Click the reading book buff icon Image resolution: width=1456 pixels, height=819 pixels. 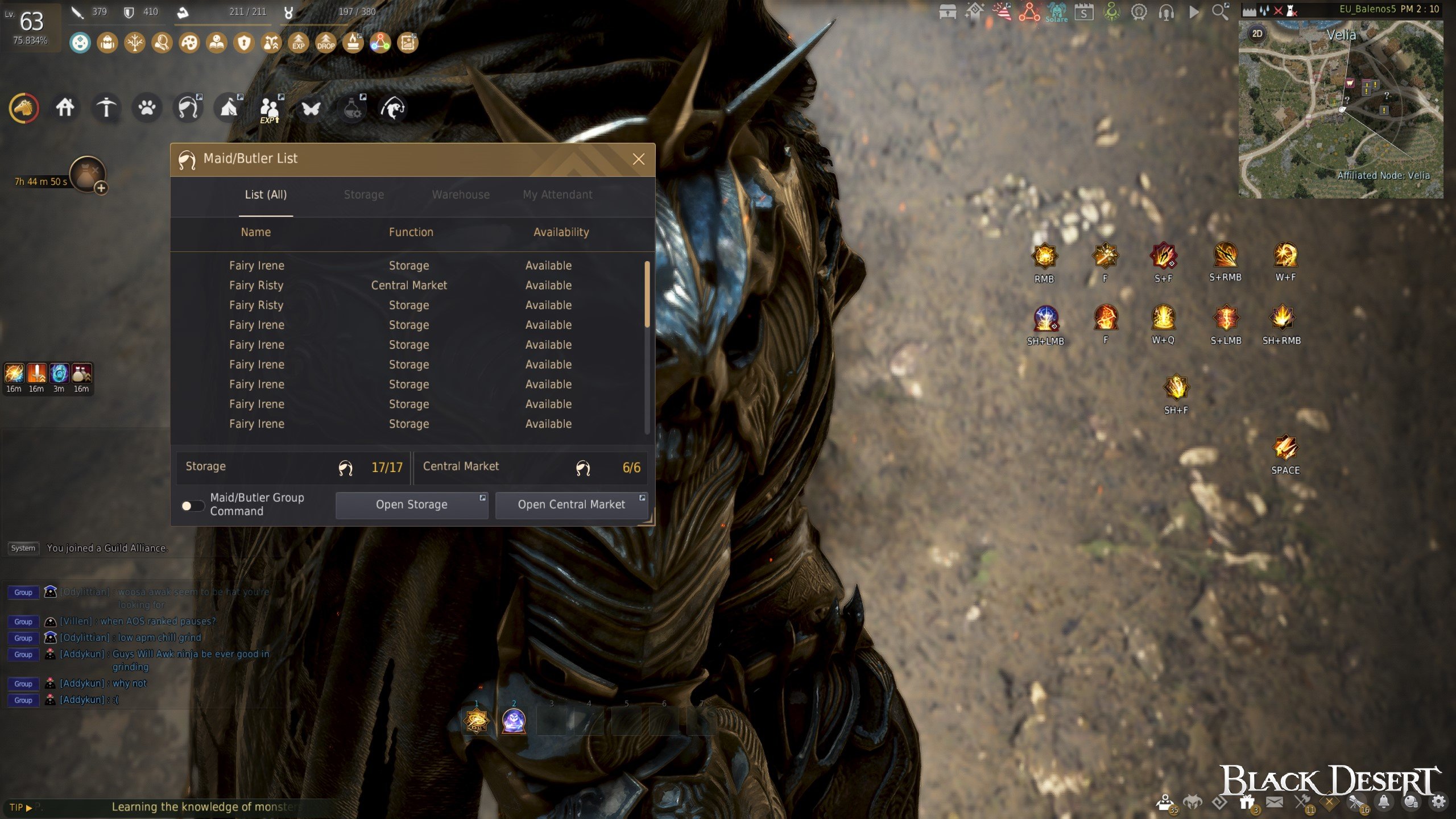[x=217, y=43]
